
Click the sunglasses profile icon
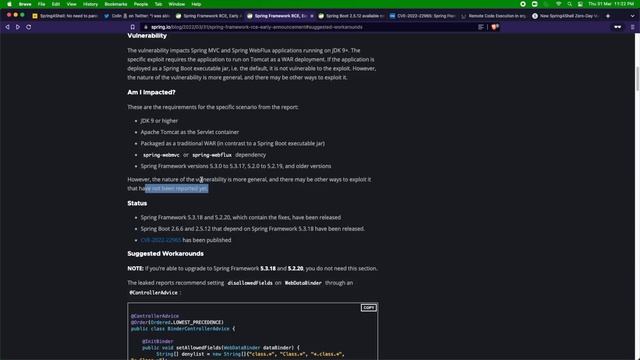618,27
